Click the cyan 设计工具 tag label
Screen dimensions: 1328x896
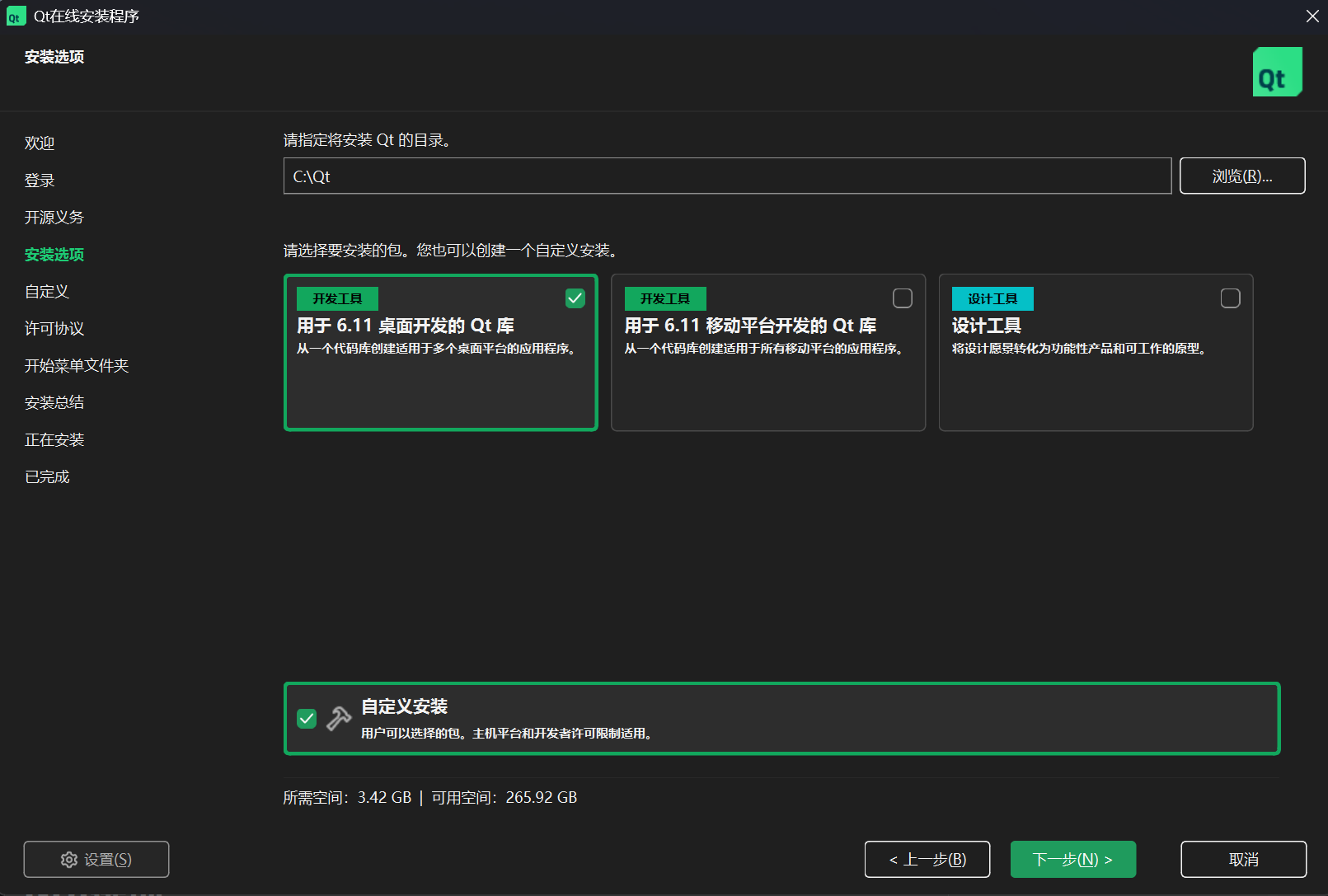pyautogui.click(x=992, y=298)
